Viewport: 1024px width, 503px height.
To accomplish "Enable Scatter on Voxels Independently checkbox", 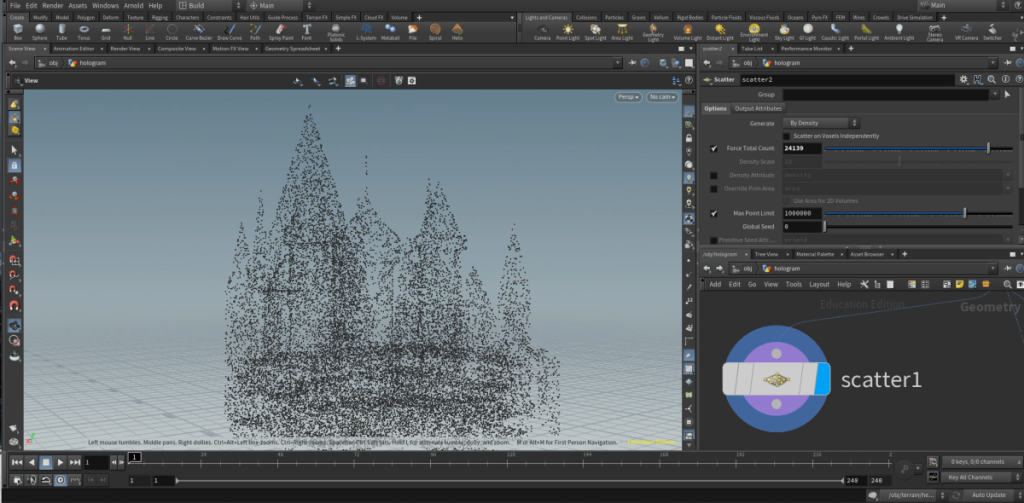I will pyautogui.click(x=787, y=136).
